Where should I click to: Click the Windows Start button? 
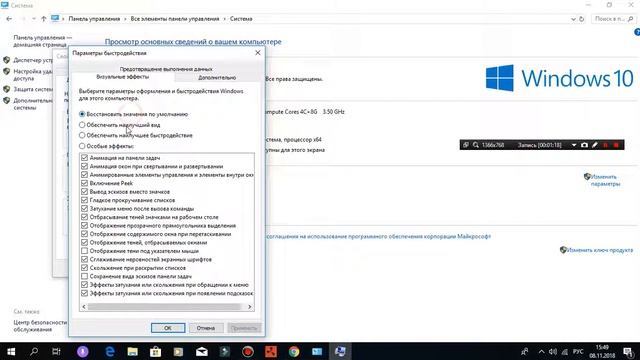coord(11,351)
